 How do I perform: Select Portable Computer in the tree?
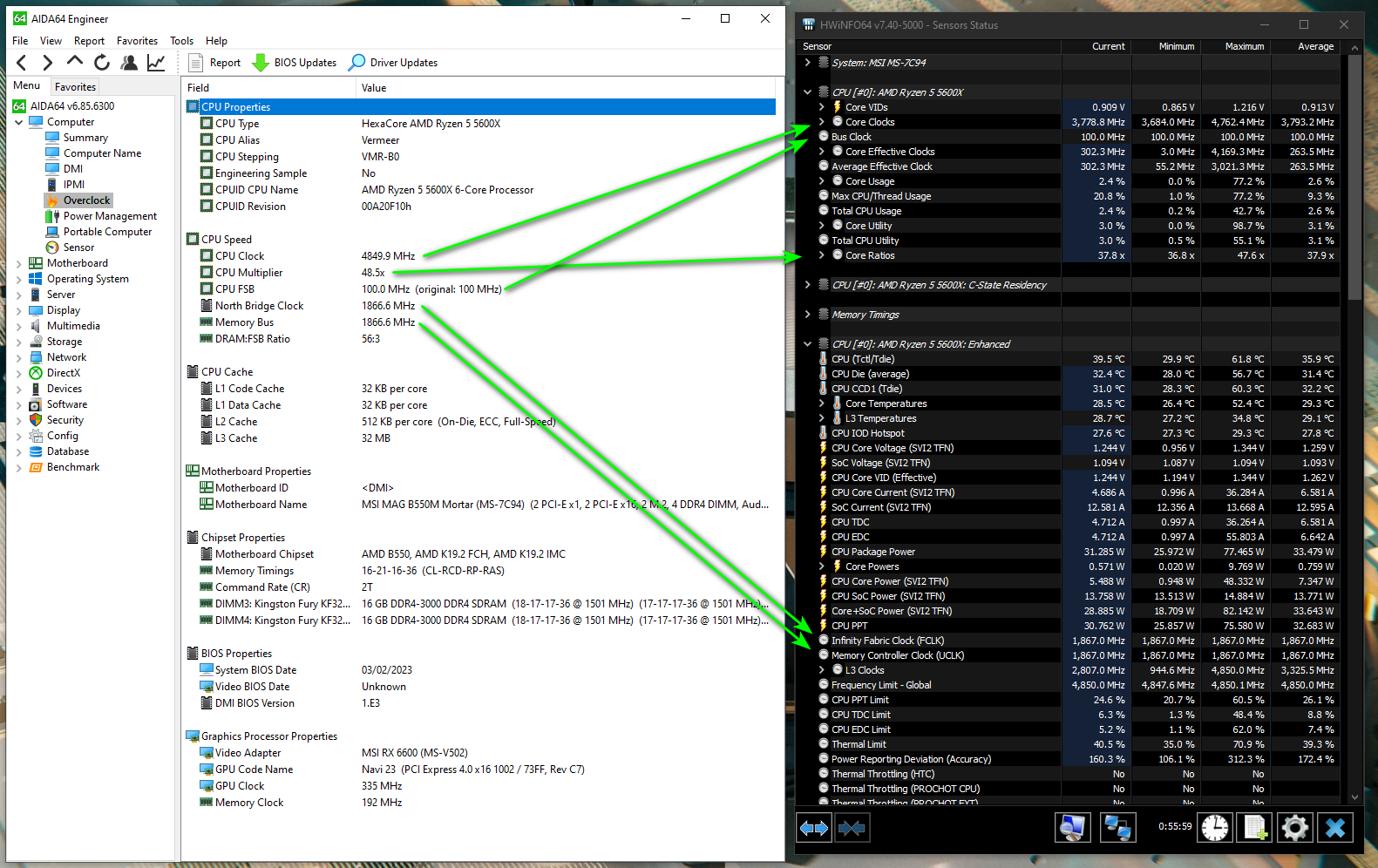click(107, 232)
